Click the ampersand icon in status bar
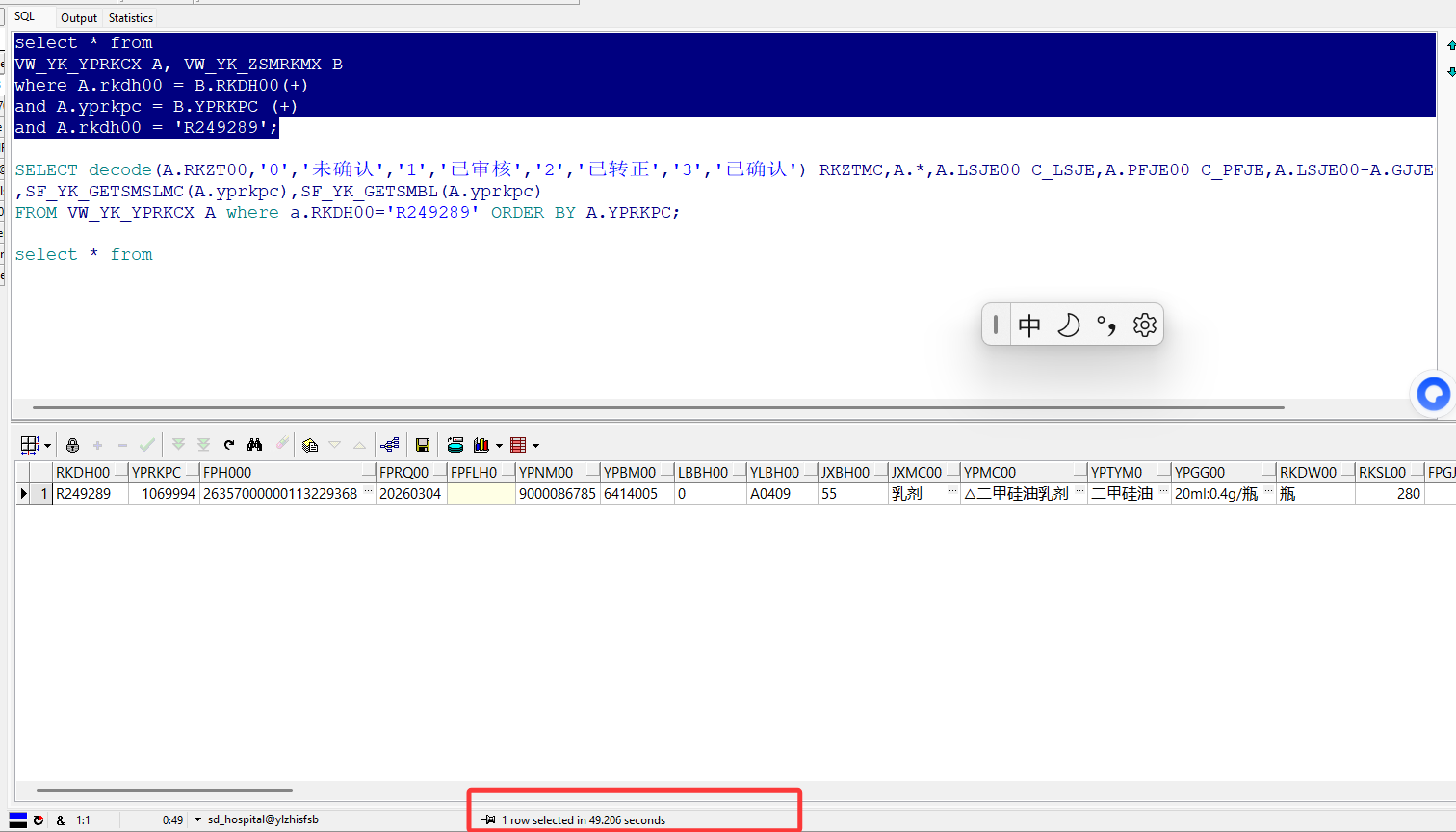 [x=61, y=820]
